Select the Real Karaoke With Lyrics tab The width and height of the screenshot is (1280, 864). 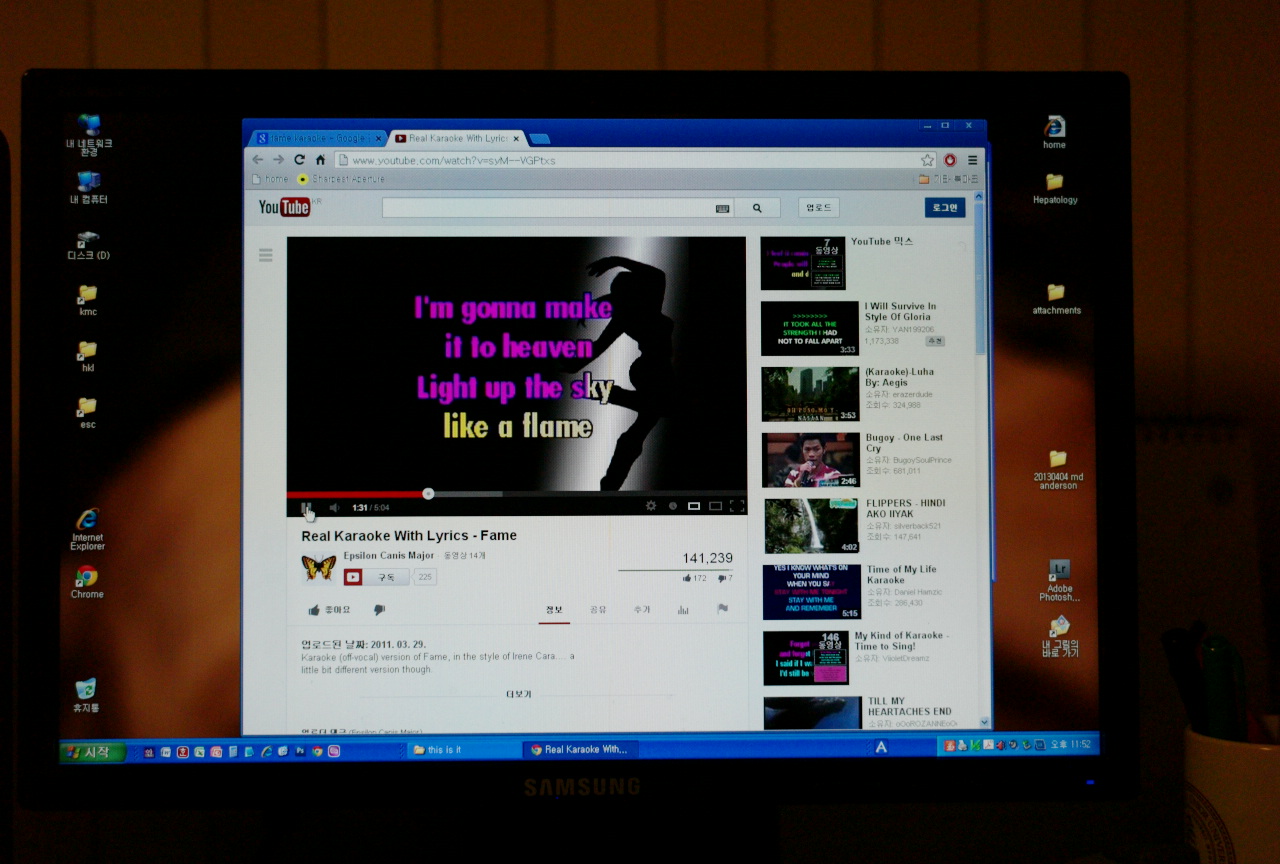(458, 138)
